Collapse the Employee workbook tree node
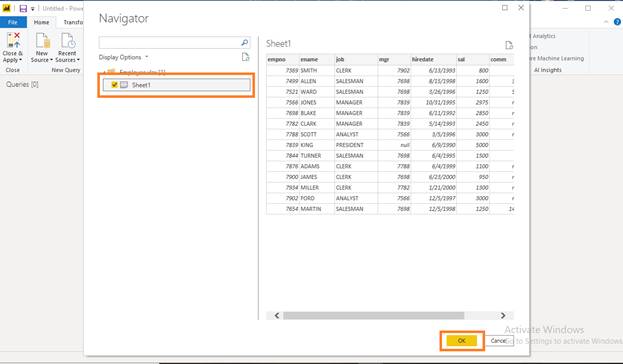This screenshot has width=623, height=364. pyautogui.click(x=104, y=72)
